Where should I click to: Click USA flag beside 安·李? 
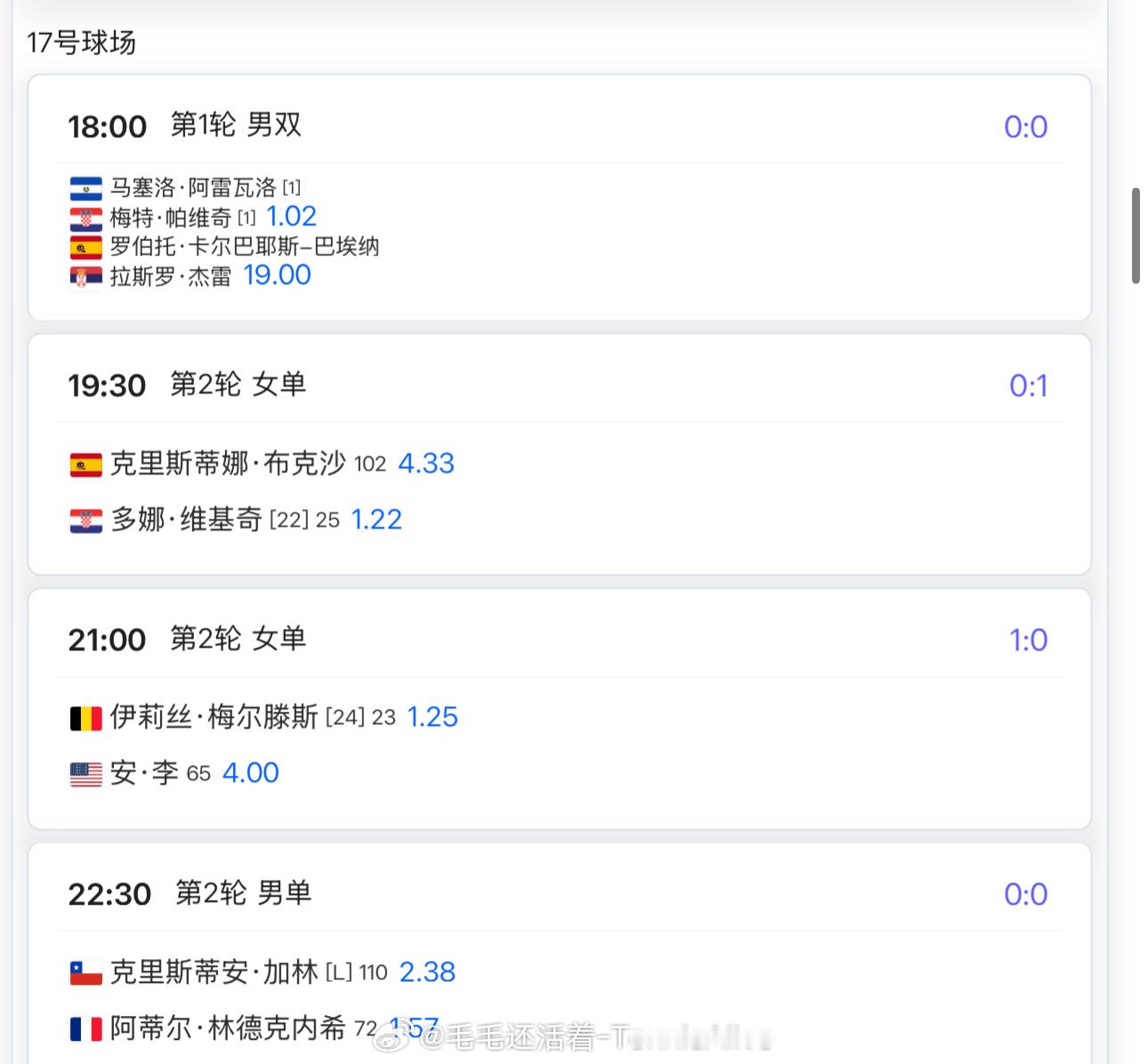86,774
